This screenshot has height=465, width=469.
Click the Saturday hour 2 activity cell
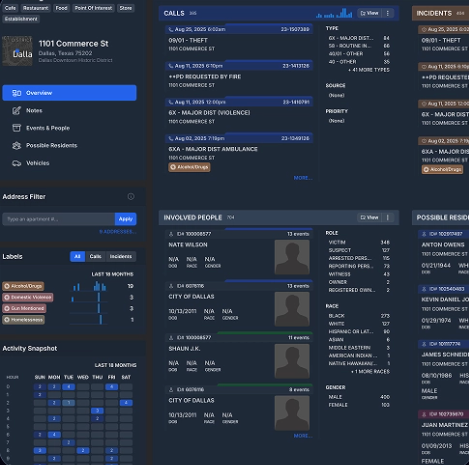pyautogui.click(x=126, y=403)
